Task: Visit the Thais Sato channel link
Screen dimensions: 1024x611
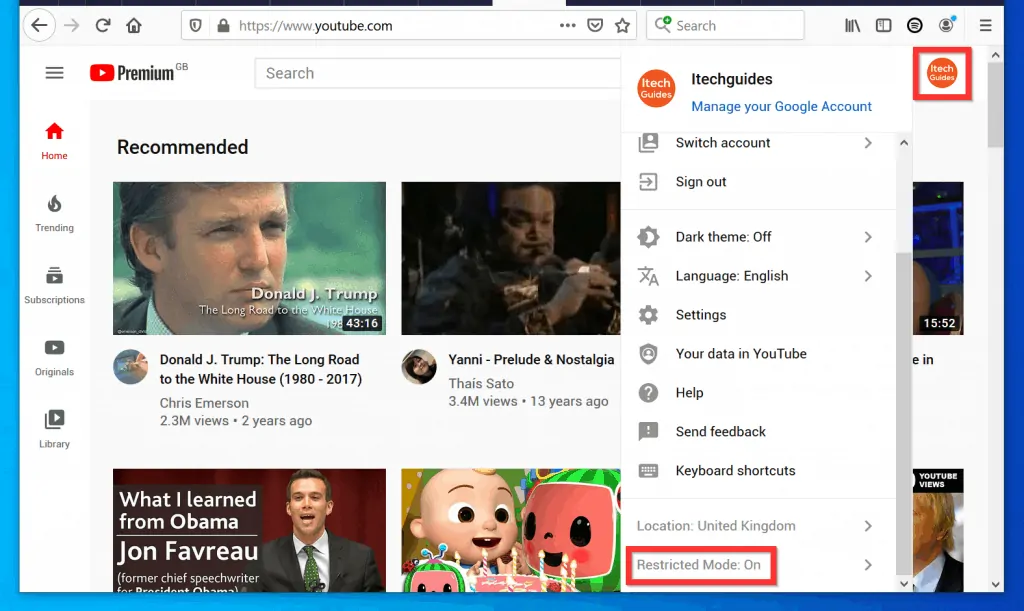Action: [481, 384]
